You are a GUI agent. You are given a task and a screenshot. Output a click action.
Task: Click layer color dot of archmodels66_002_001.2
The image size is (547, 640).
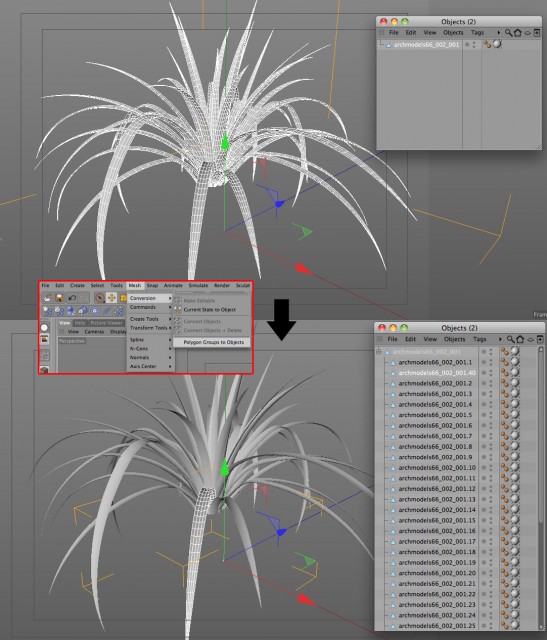484,383
